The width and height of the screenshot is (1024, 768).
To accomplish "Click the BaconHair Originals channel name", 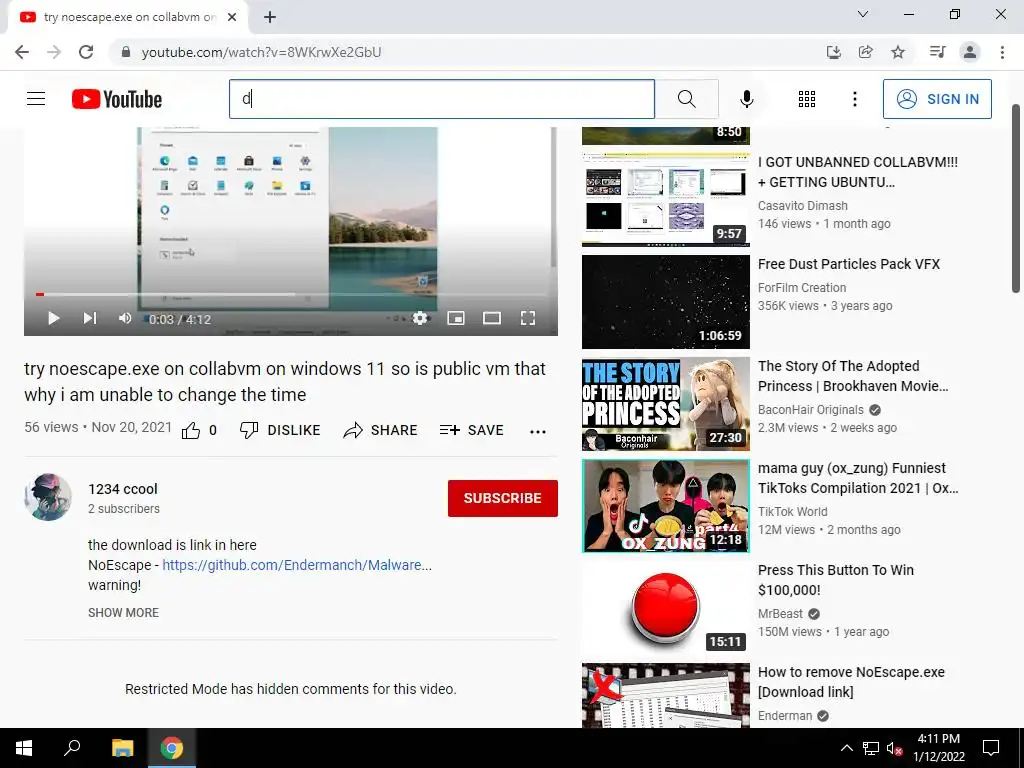I will (810, 409).
